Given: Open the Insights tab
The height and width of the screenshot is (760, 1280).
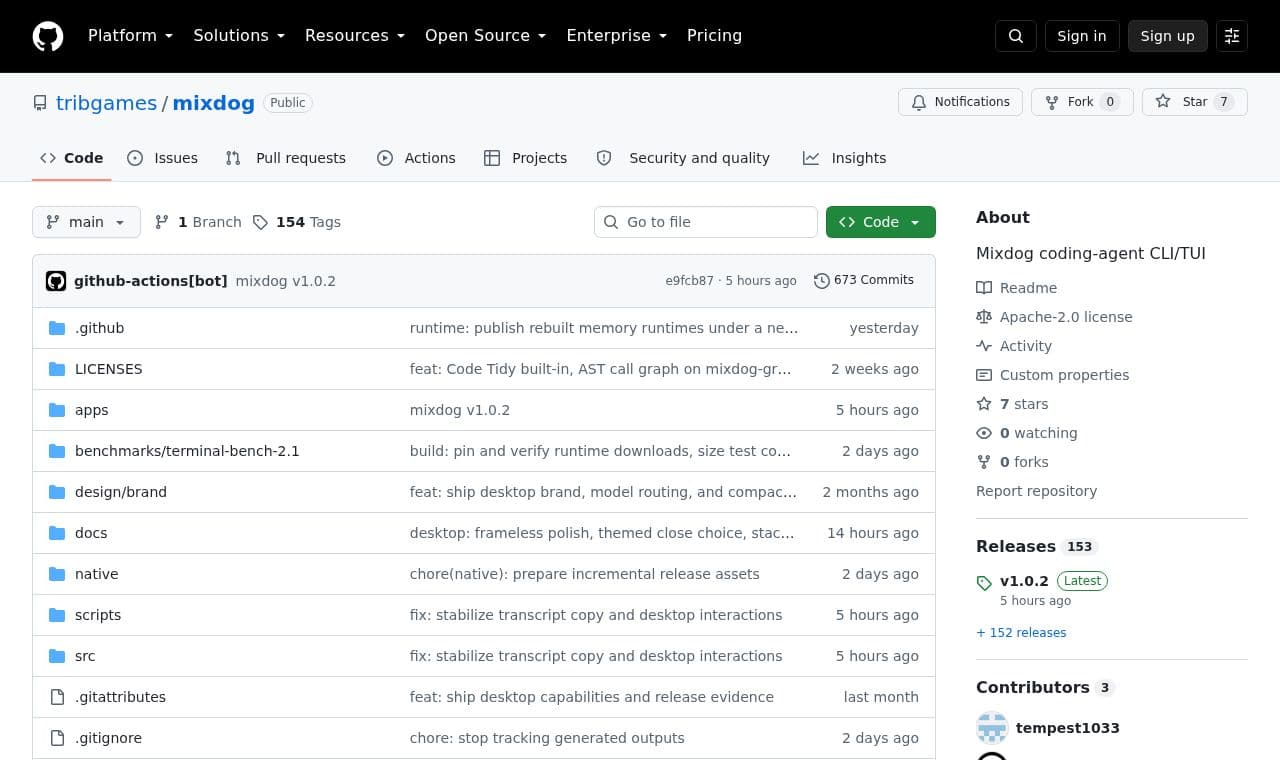Looking at the screenshot, I should click(x=844, y=158).
